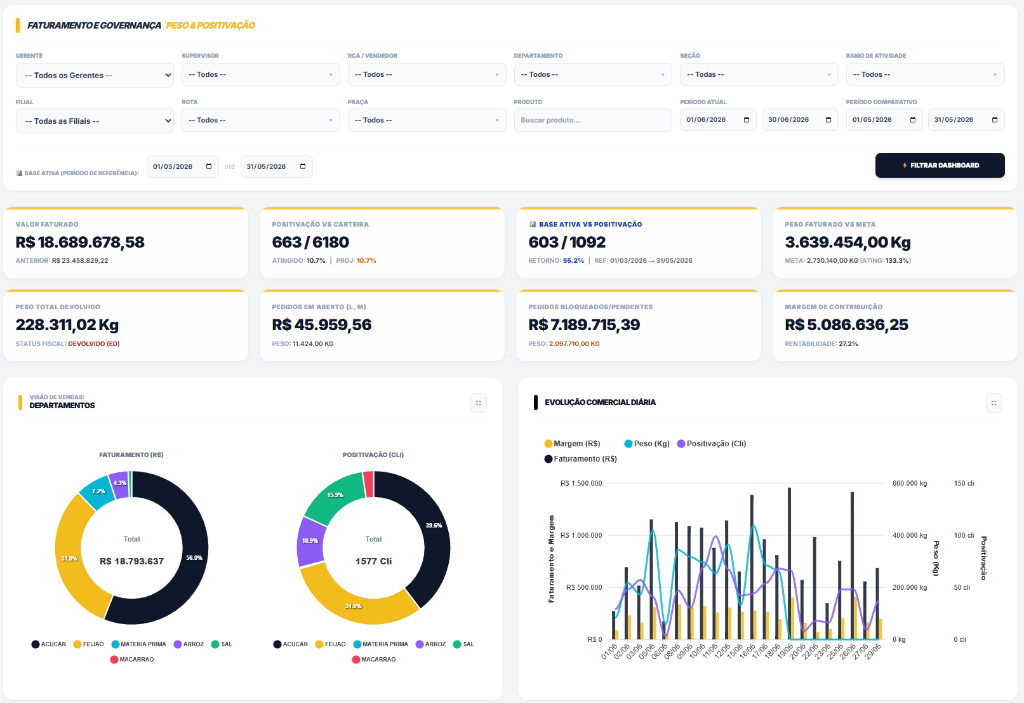Viewport: 1024px width, 703px height.
Task: Click chart icon beside Base Ativa vs Positivação
Action: [532, 224]
